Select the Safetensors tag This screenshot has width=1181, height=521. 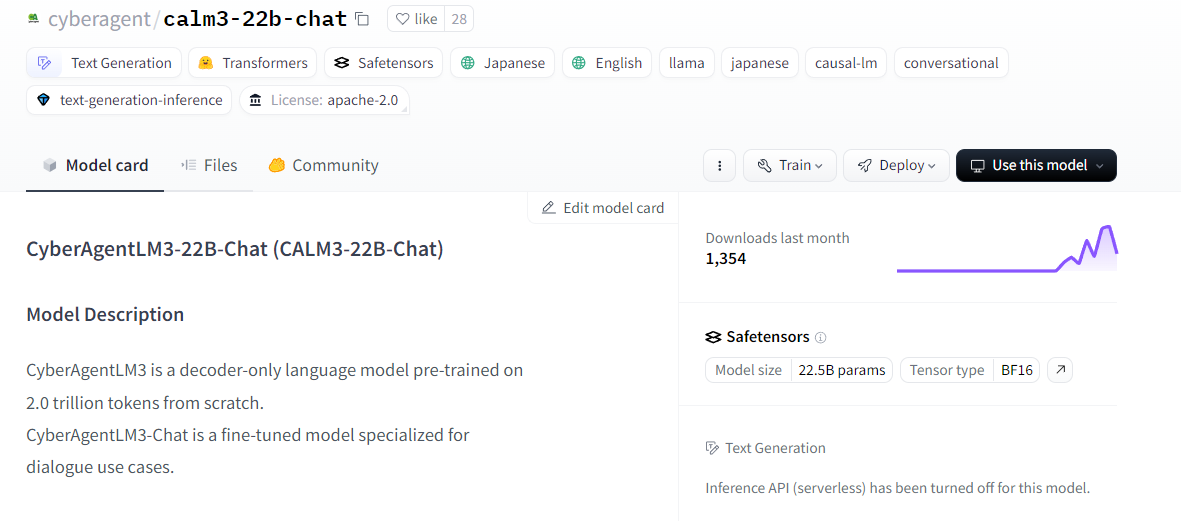click(384, 62)
